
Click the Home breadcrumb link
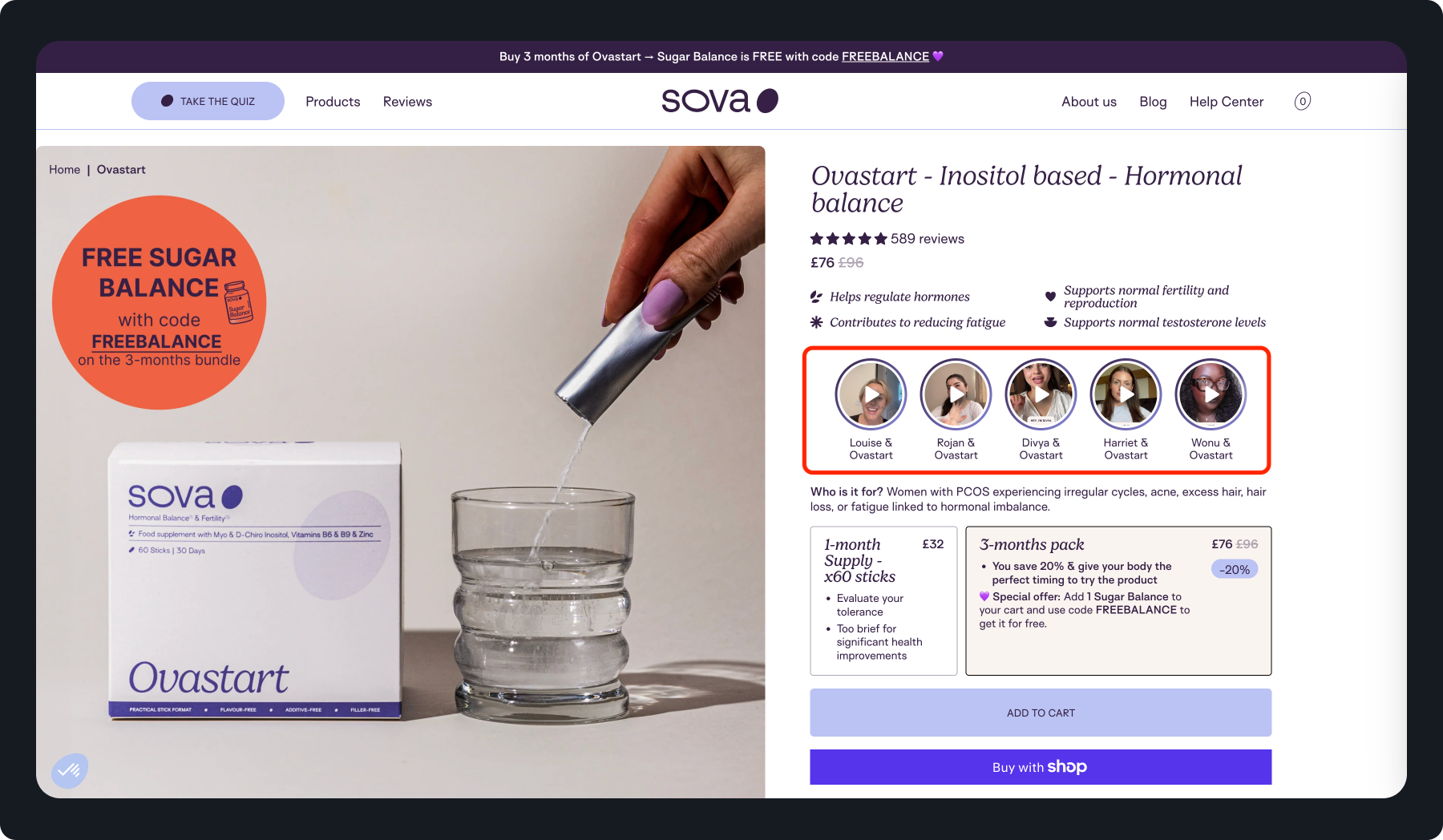click(64, 170)
